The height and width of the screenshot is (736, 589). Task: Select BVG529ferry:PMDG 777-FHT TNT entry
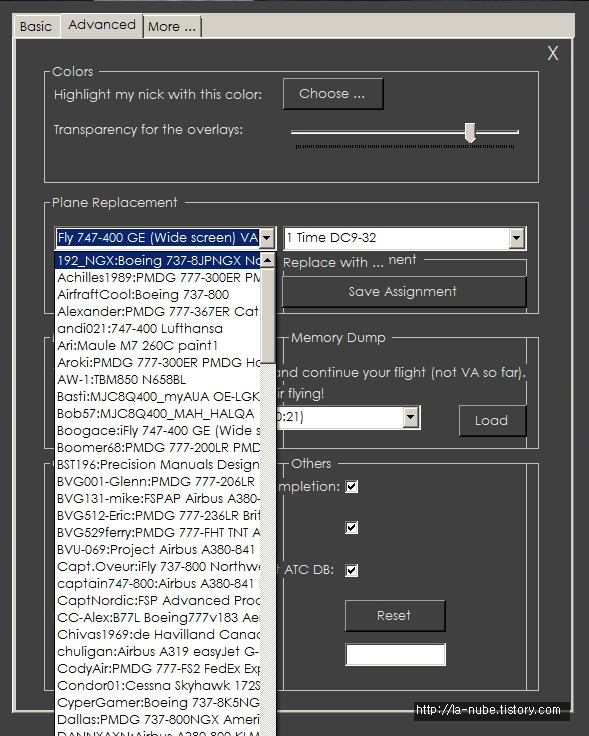(x=158, y=532)
